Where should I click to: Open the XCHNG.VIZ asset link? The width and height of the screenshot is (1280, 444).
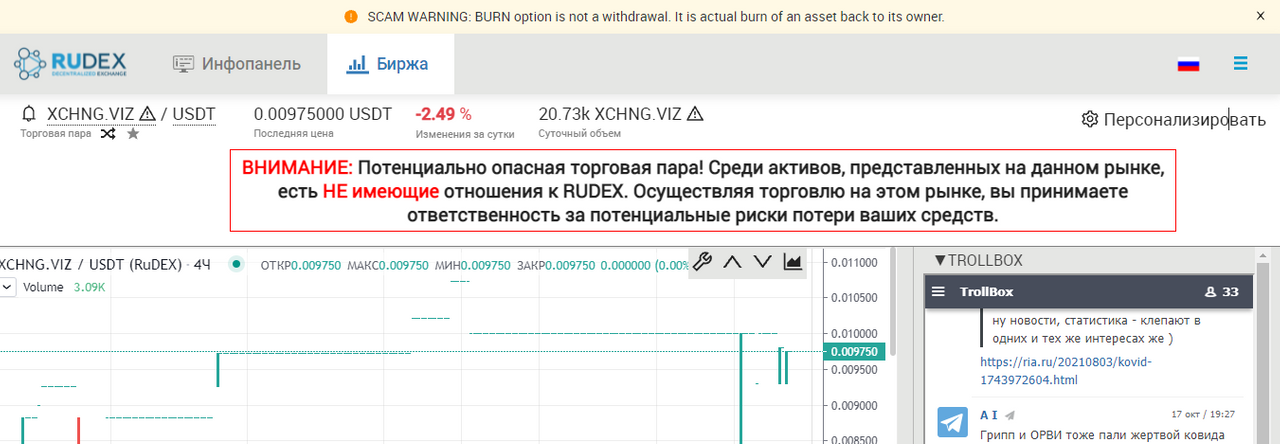90,114
